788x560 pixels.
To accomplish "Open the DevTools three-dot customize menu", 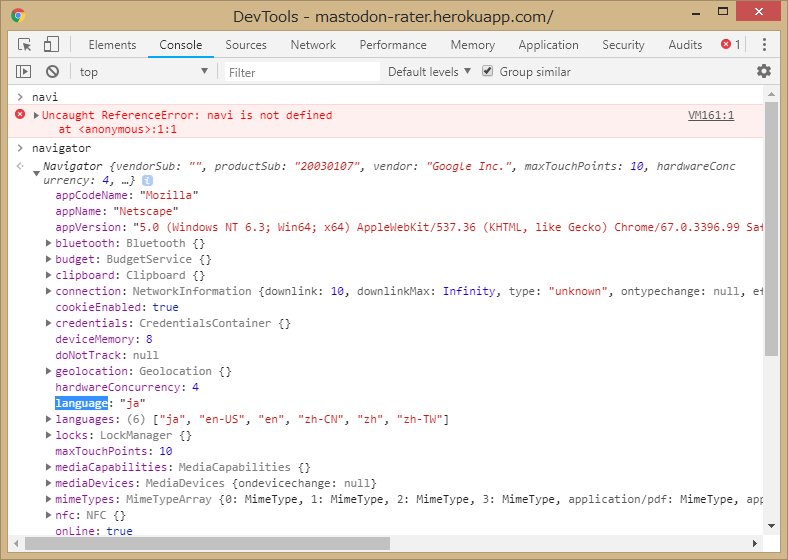I will coord(764,45).
